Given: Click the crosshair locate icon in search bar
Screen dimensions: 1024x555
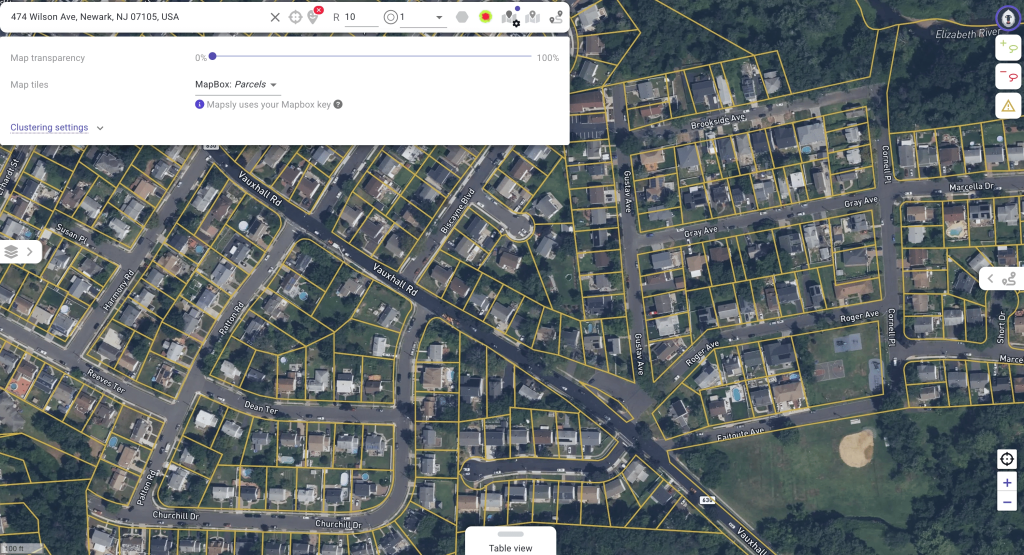Looking at the screenshot, I should (295, 17).
